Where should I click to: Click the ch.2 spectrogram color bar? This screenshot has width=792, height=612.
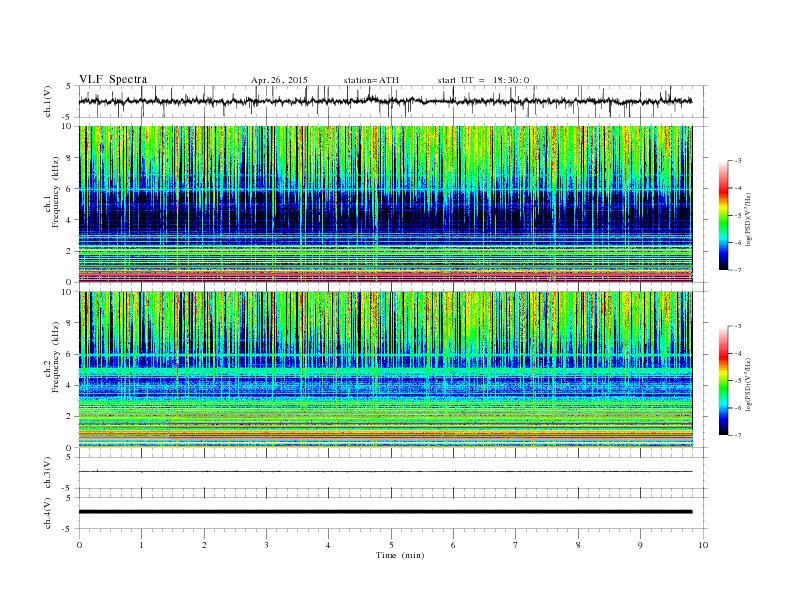point(723,381)
